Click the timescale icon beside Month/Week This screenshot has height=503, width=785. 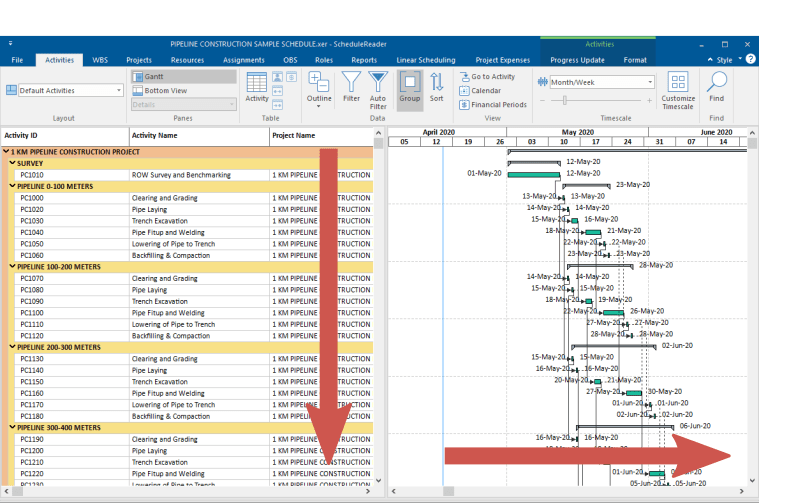[543, 82]
